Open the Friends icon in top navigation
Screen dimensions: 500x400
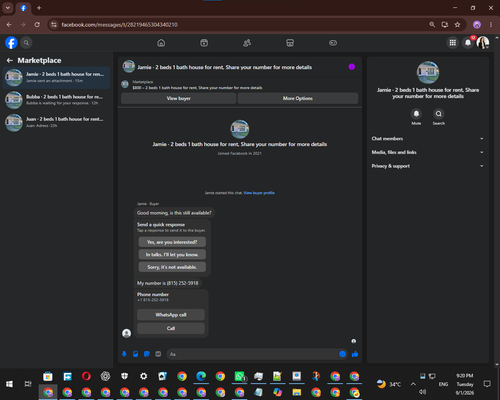pos(247,43)
